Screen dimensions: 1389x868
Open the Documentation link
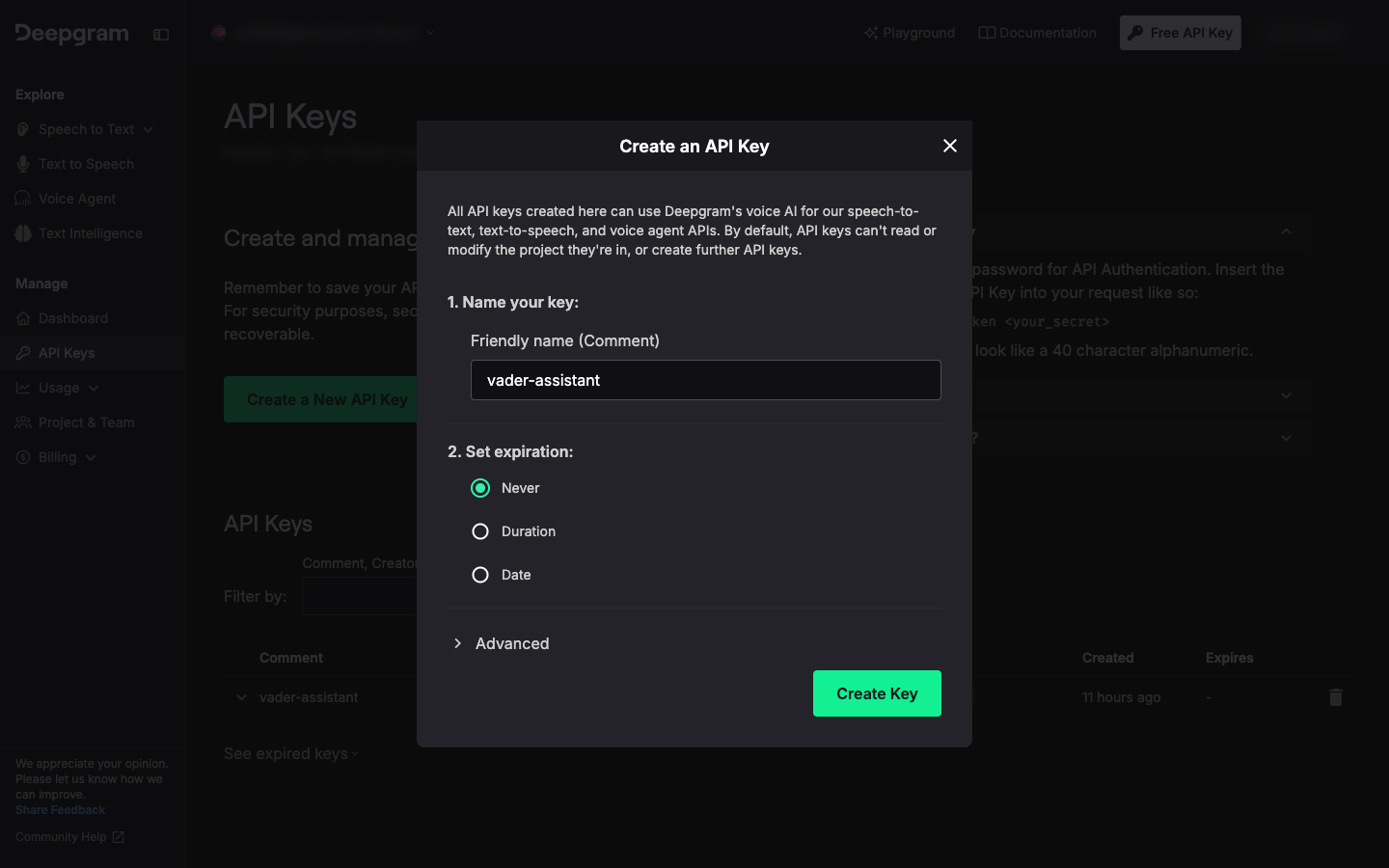coord(1038,33)
